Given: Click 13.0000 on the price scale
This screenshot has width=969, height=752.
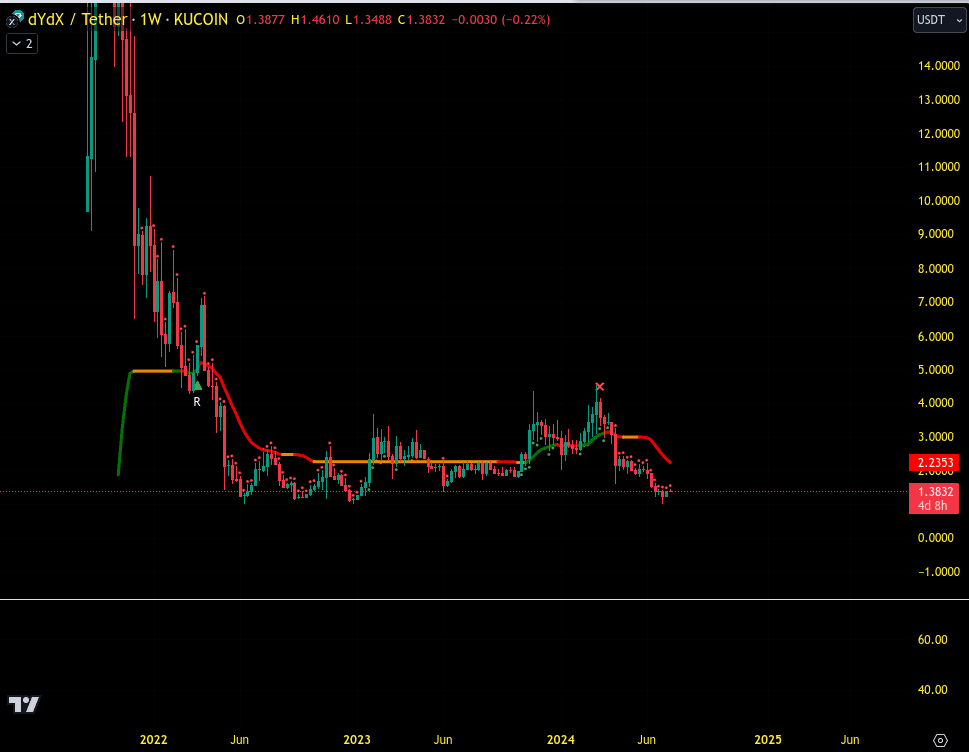Looking at the screenshot, I should pos(939,99).
